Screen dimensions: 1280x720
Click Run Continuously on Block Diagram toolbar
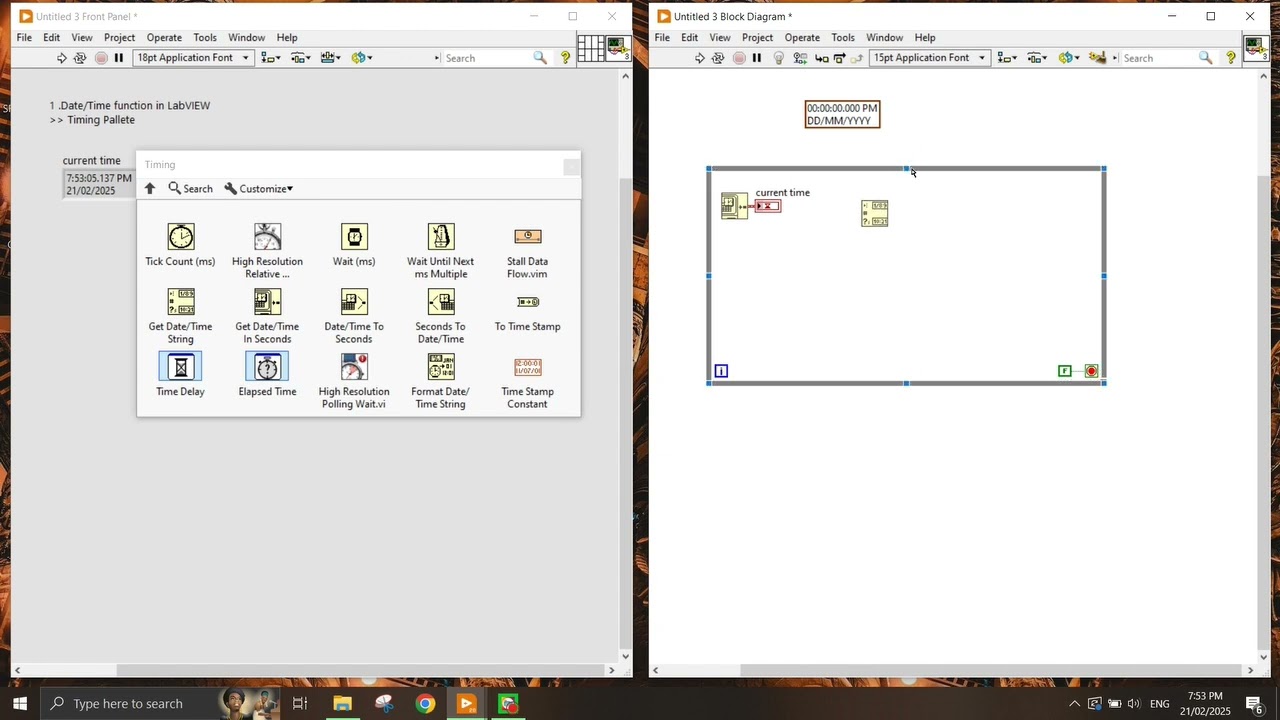tap(718, 58)
